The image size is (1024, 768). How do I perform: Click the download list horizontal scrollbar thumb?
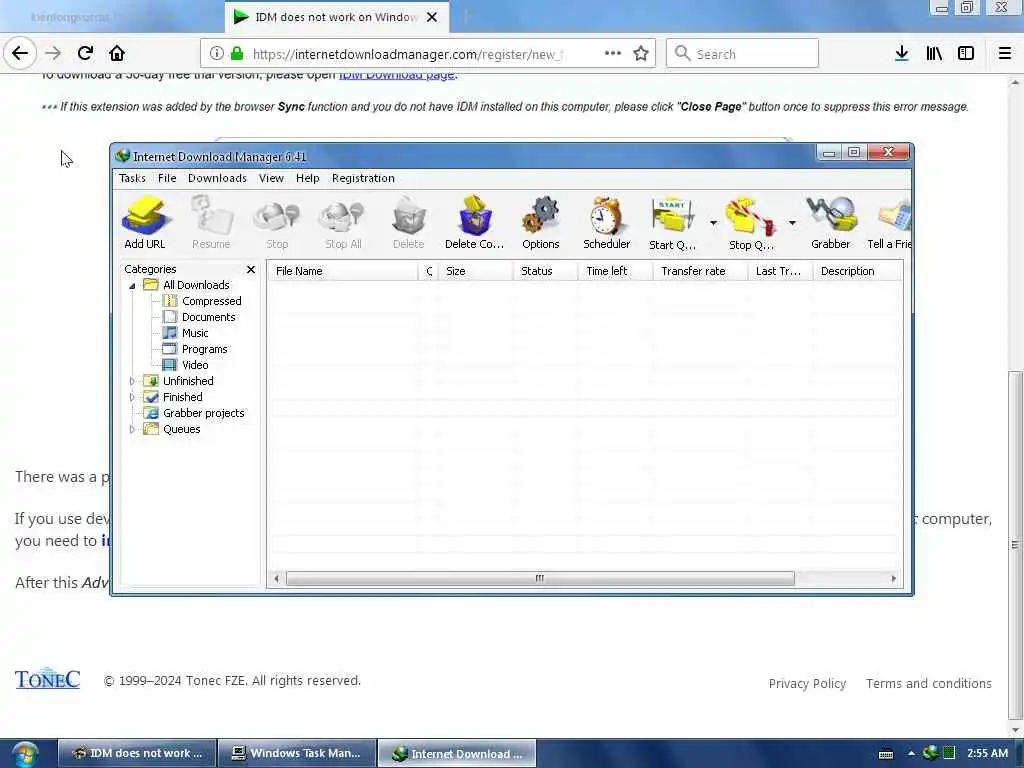click(x=540, y=579)
